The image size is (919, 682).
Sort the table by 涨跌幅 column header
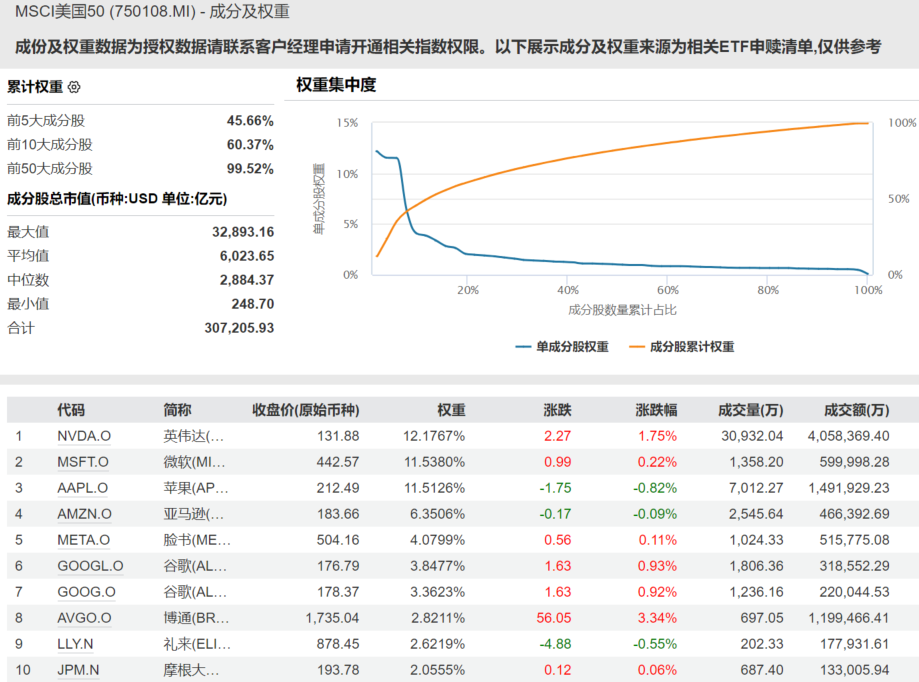[x=656, y=410]
